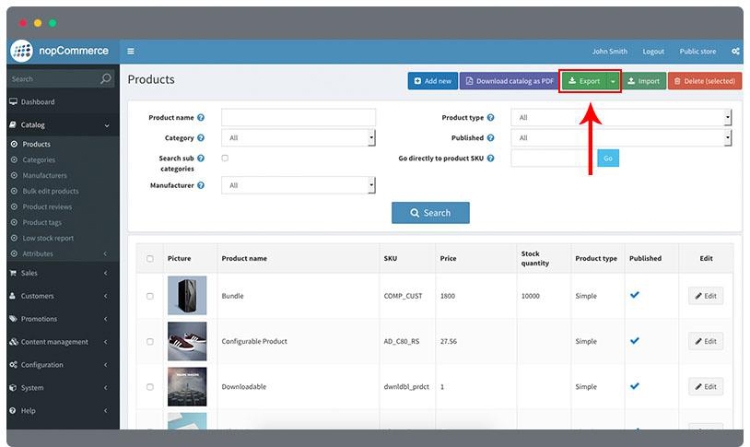Show help for Category field
The height and width of the screenshot is (447, 750).
pos(201,138)
